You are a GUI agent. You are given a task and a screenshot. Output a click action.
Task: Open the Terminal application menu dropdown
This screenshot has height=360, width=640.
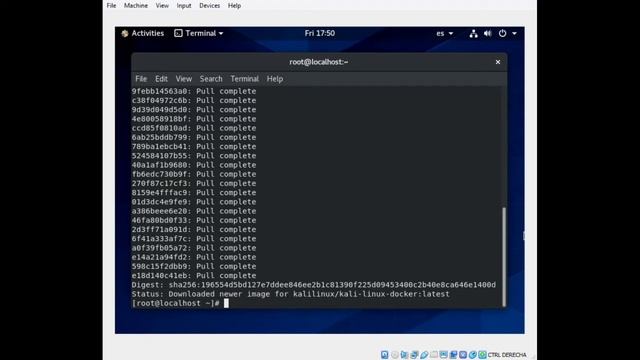point(199,33)
